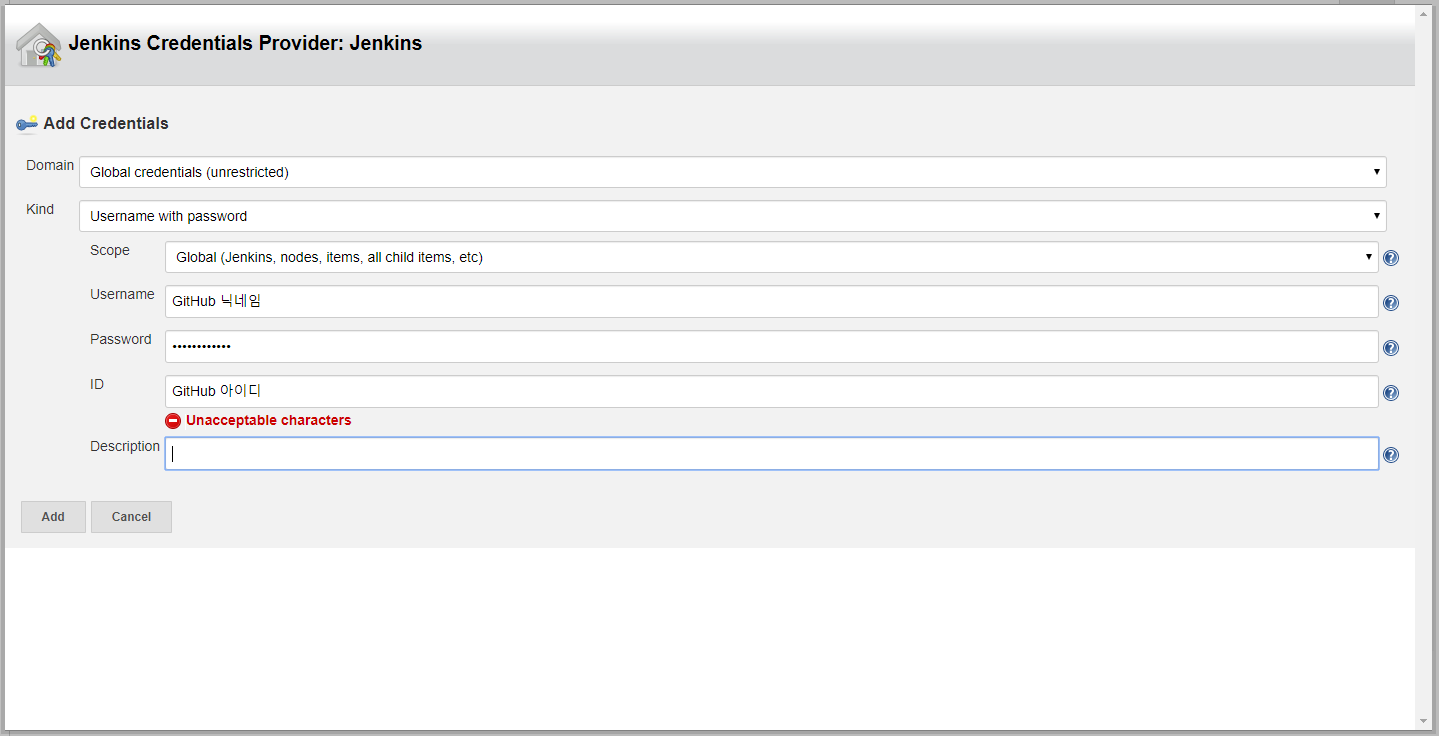Viewport: 1439px width, 736px height.
Task: Click the Add button
Action: pyautogui.click(x=53, y=517)
